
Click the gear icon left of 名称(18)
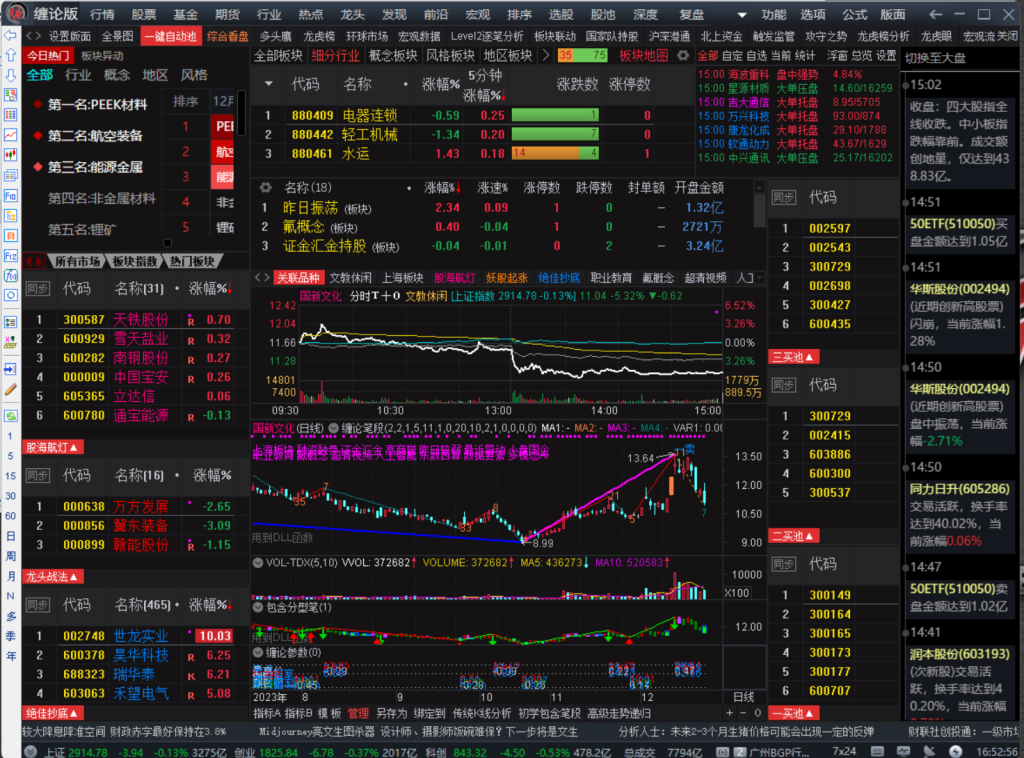tap(265, 187)
